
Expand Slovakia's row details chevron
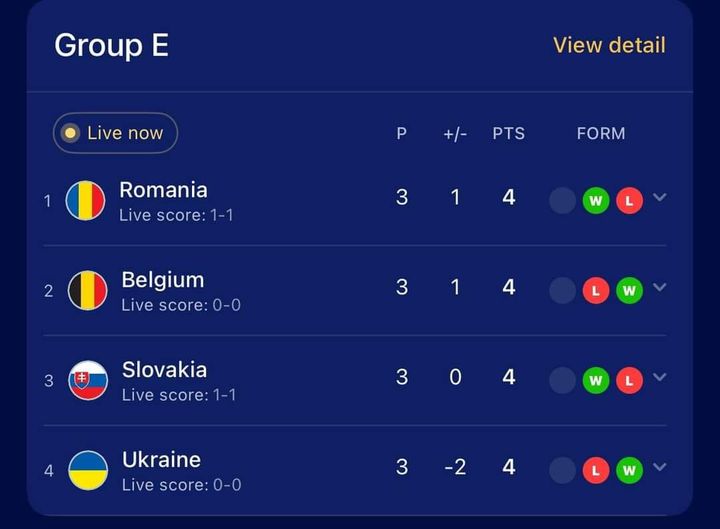coord(659,377)
